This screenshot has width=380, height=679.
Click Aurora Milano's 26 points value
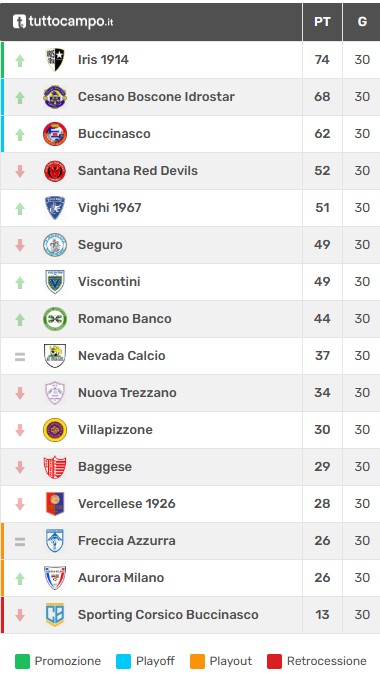click(322, 578)
